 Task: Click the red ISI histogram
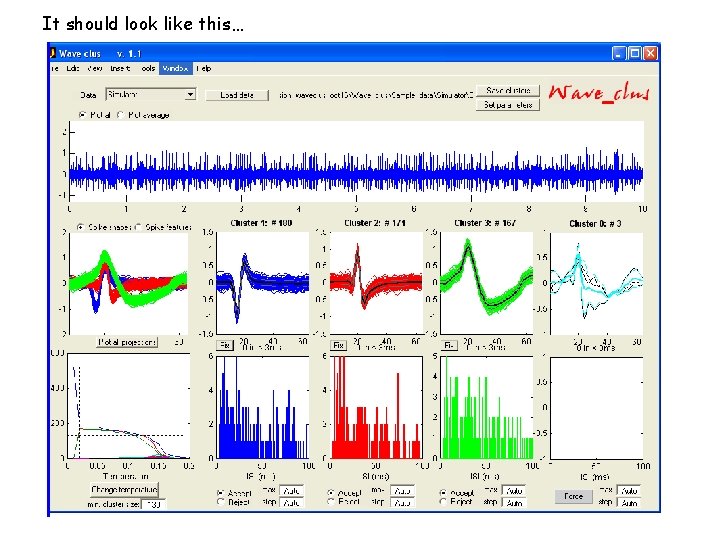tap(376, 408)
